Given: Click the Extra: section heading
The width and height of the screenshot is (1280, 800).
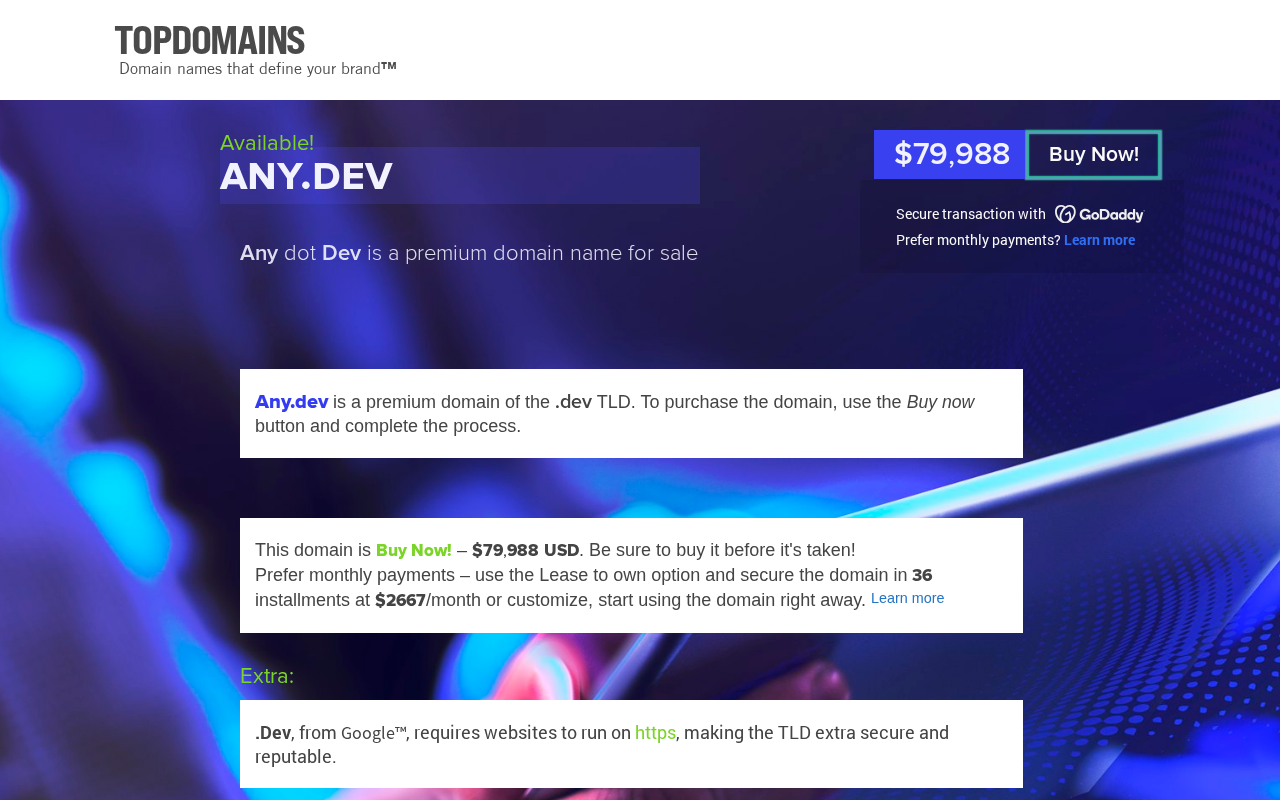Looking at the screenshot, I should [267, 676].
